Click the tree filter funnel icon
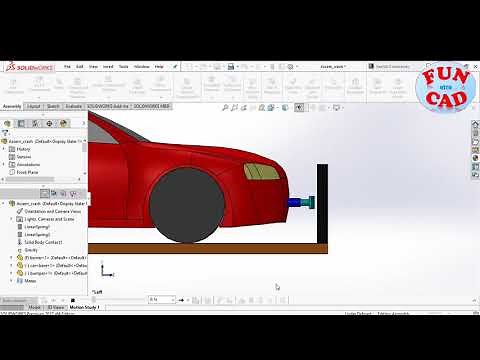 point(5,133)
